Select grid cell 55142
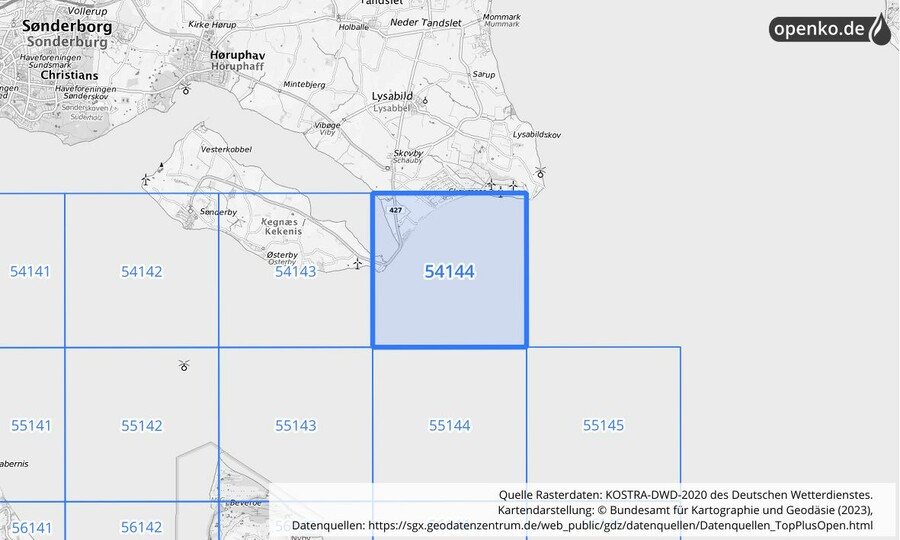This screenshot has height=540, width=900. click(x=141, y=424)
